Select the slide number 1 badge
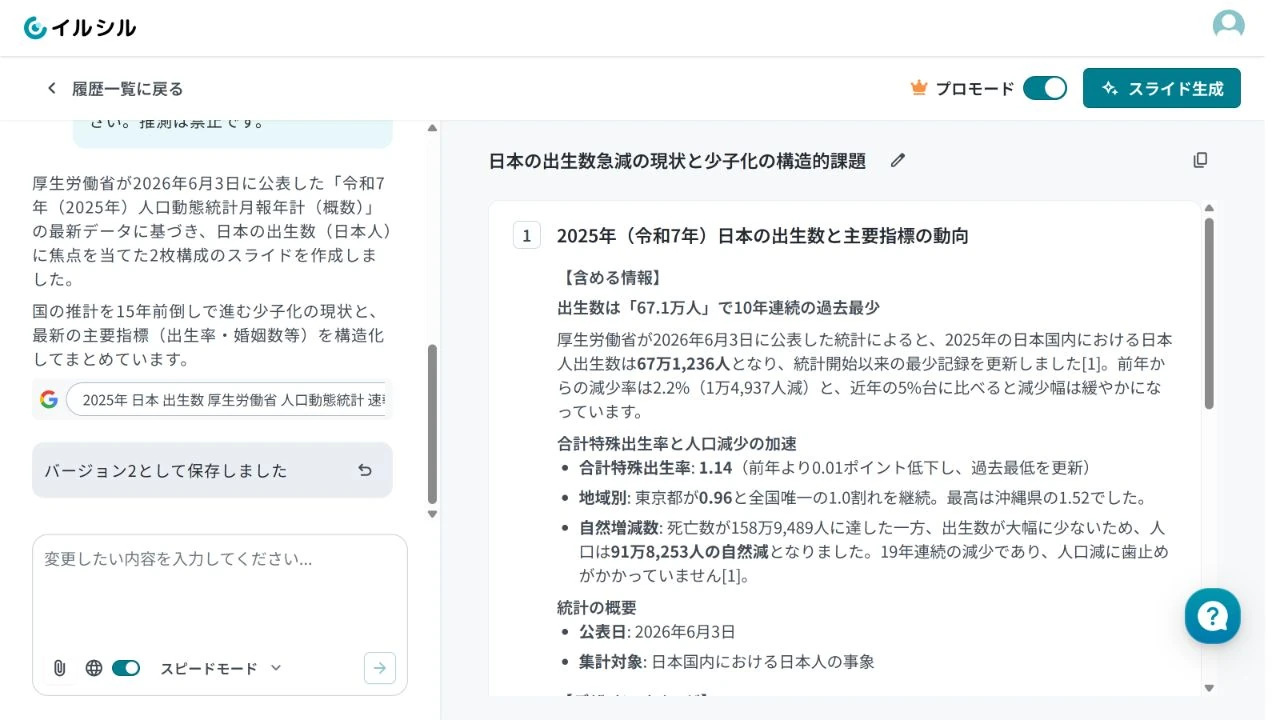The width and height of the screenshot is (1280, 720). coord(527,236)
